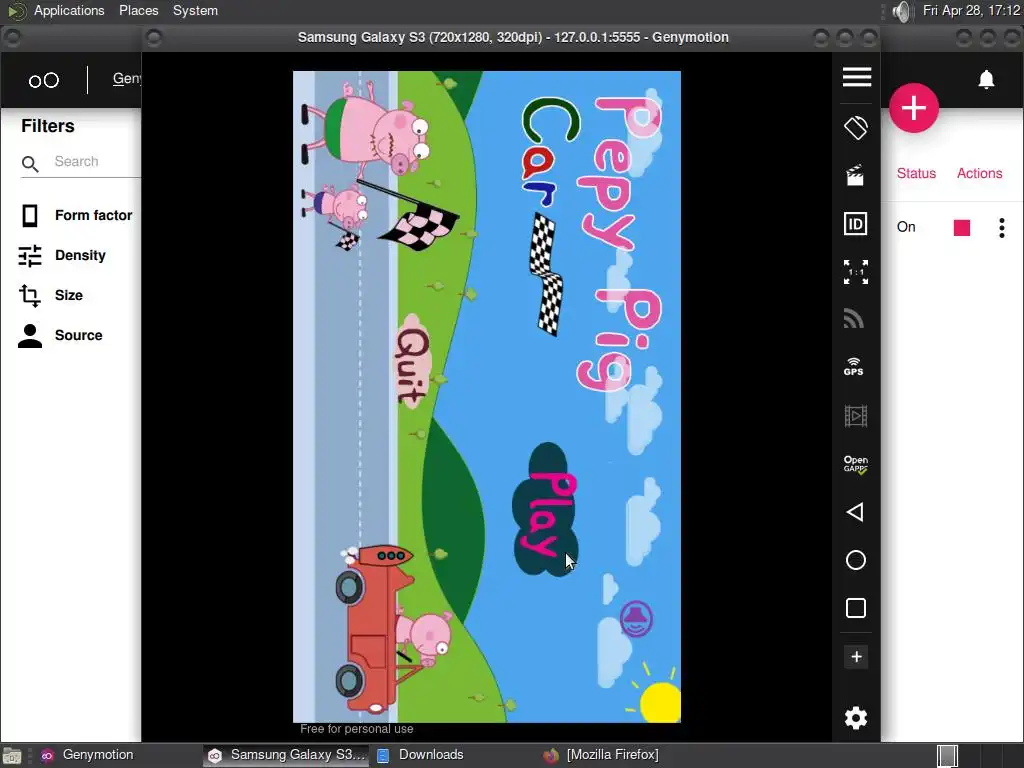Open the screen capture clapperboard tool
This screenshot has width=1024, height=768.
(x=856, y=175)
